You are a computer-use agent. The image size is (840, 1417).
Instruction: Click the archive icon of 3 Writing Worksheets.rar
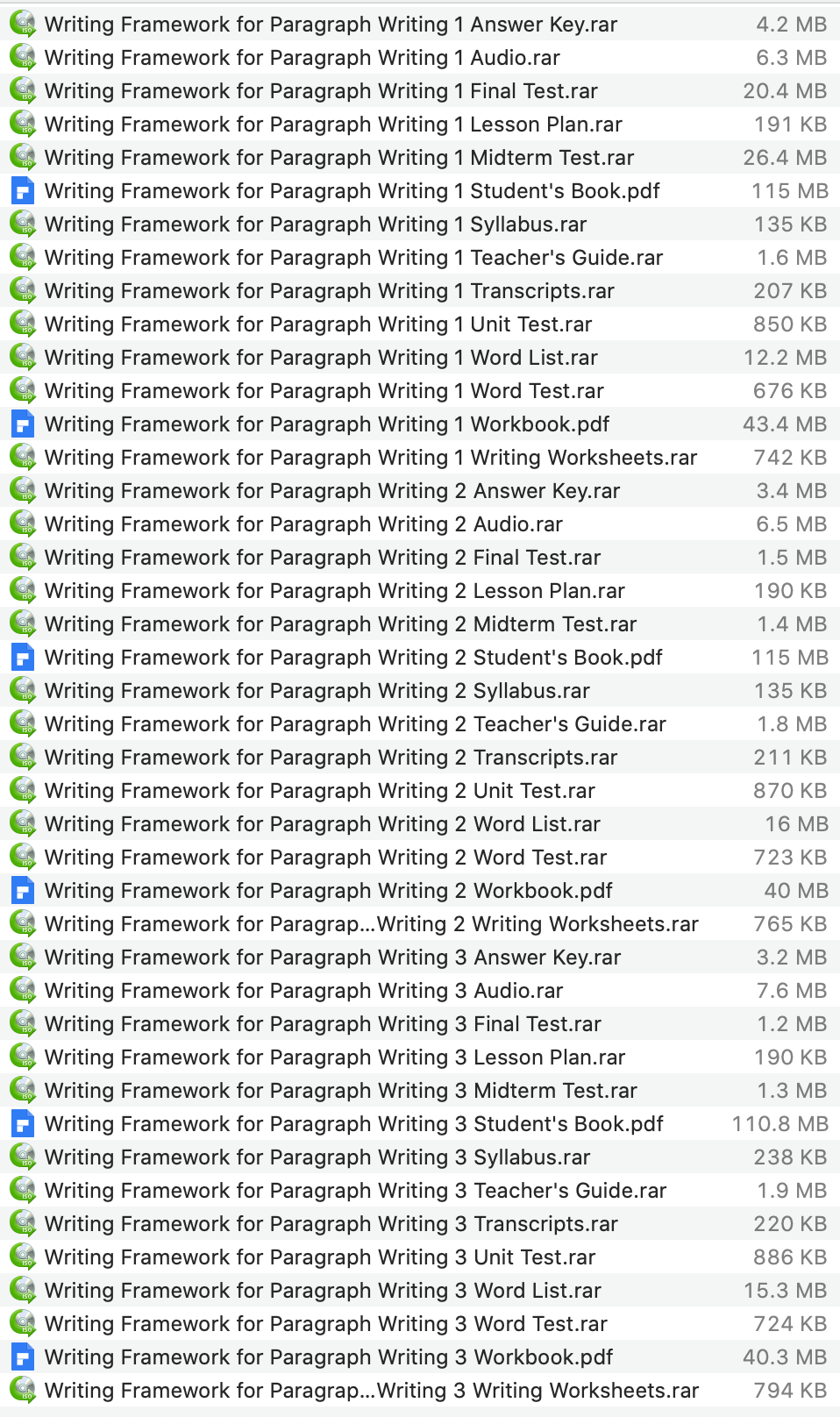(23, 1390)
